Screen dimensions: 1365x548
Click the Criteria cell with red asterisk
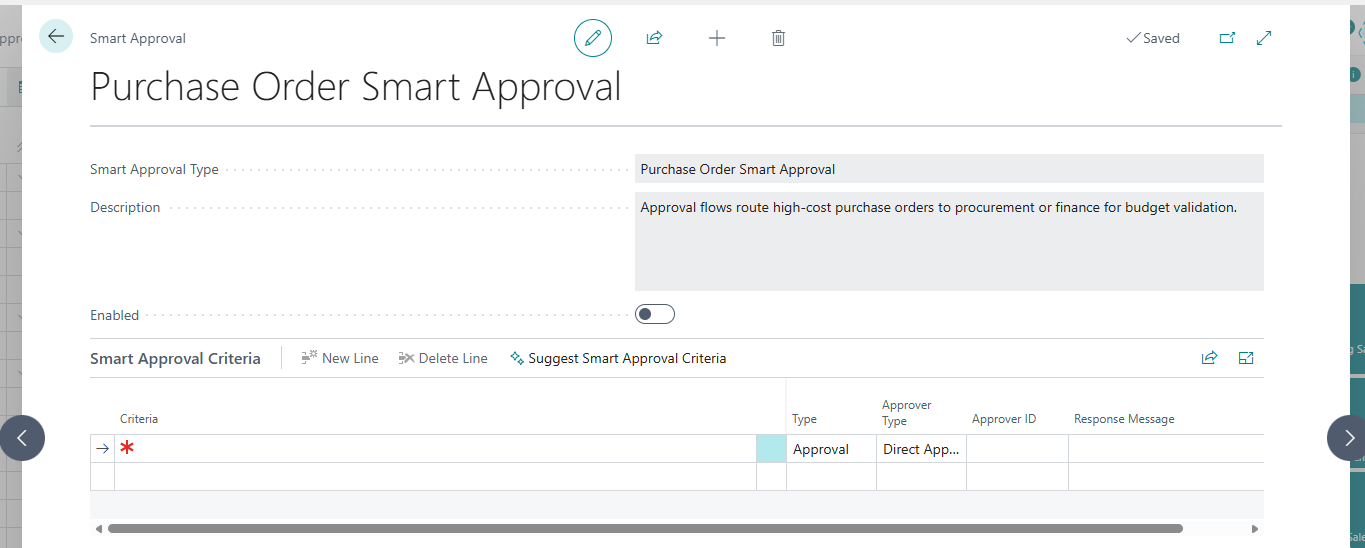tap(435, 449)
